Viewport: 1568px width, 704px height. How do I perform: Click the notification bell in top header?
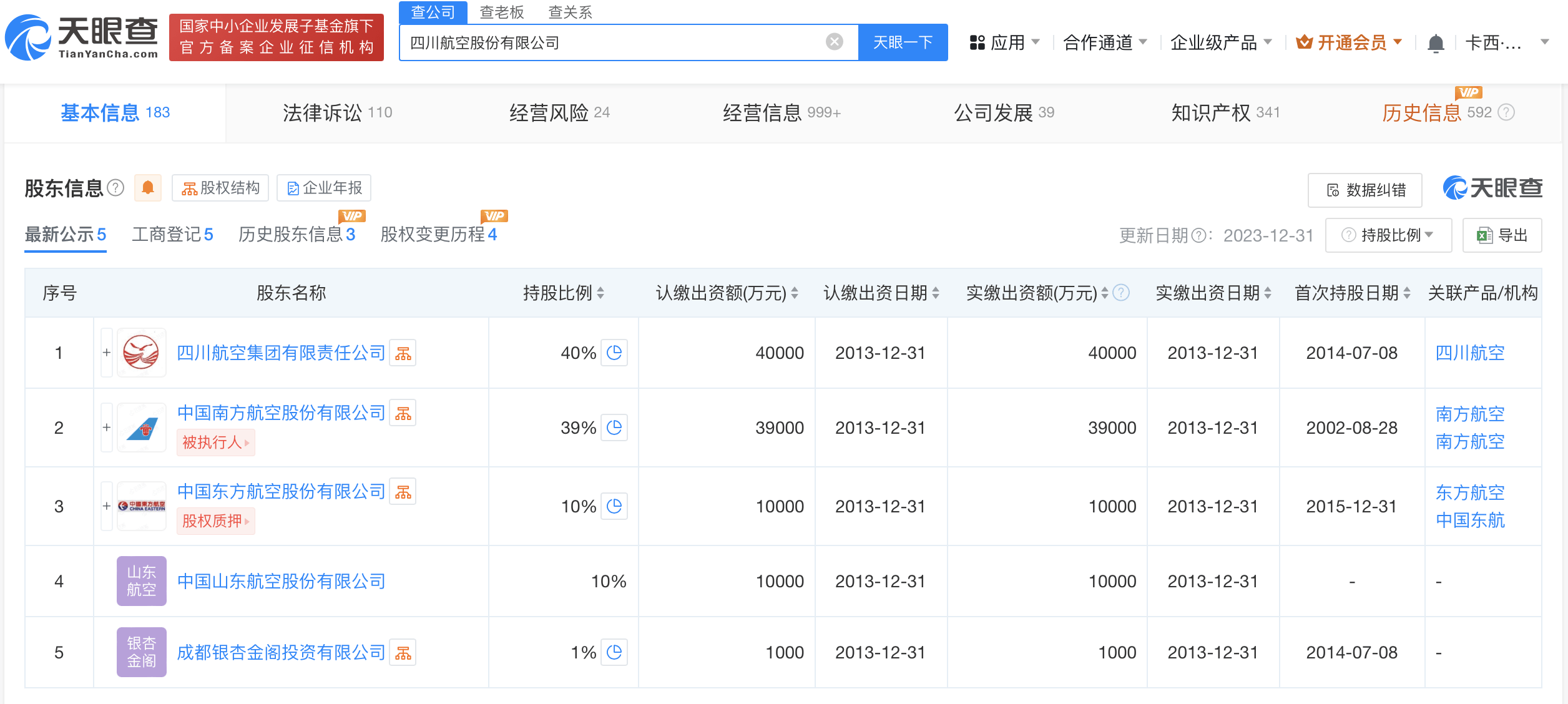1436,43
